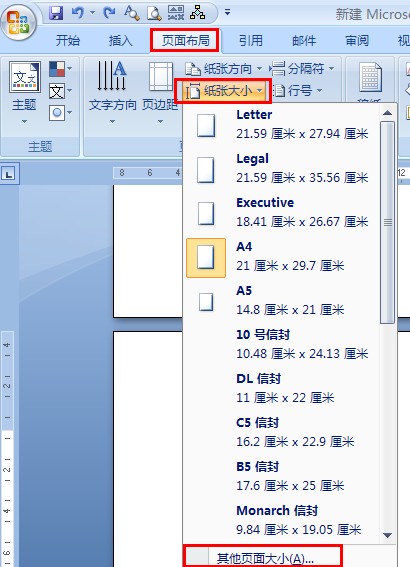The width and height of the screenshot is (410, 567).
Task: Choose Letter paper size
Action: (x=281, y=125)
